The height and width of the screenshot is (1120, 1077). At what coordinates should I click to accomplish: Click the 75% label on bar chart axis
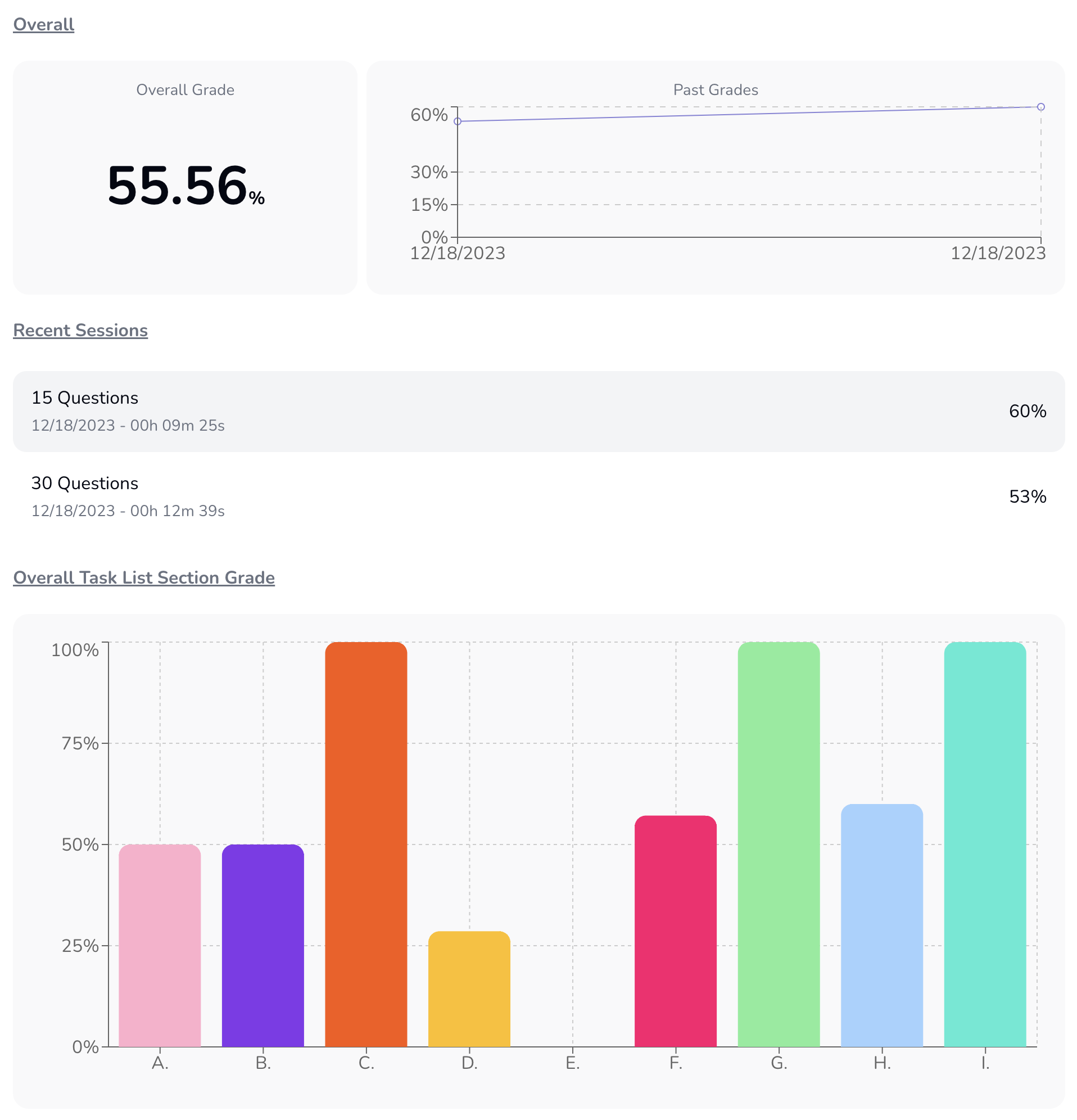tap(80, 743)
